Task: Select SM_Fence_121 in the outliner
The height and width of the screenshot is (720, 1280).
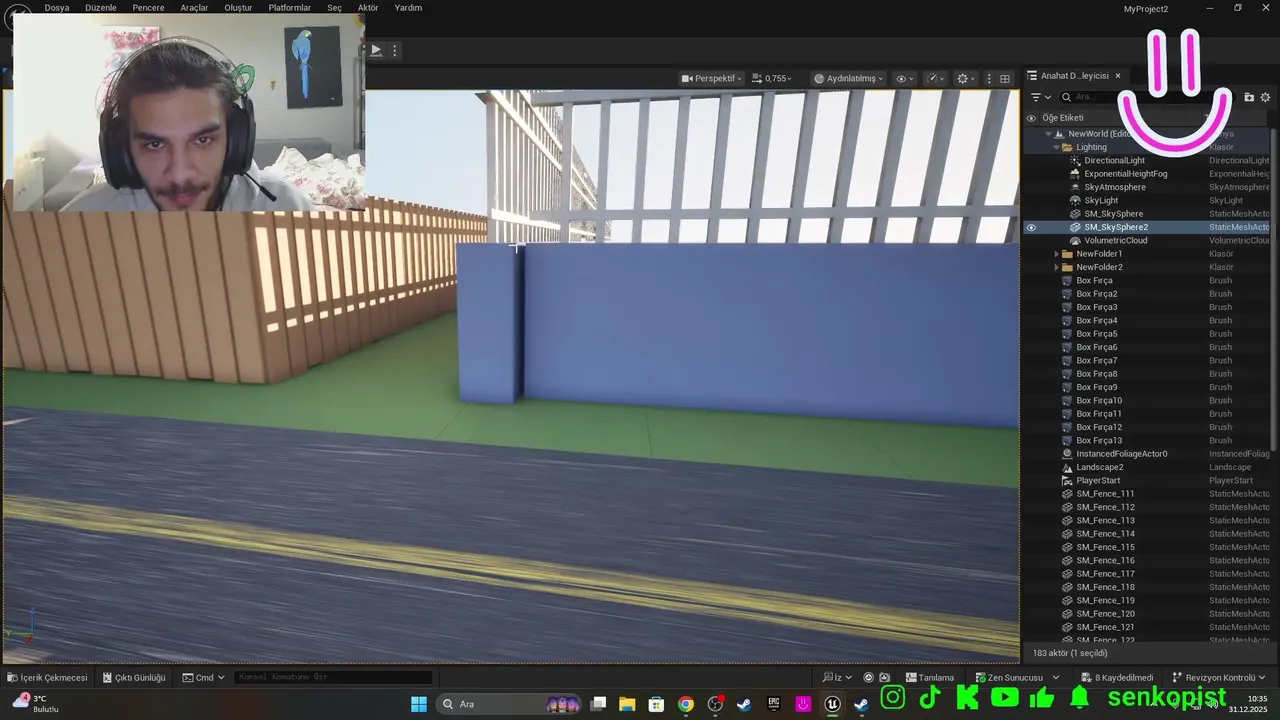Action: pyautogui.click(x=1105, y=627)
